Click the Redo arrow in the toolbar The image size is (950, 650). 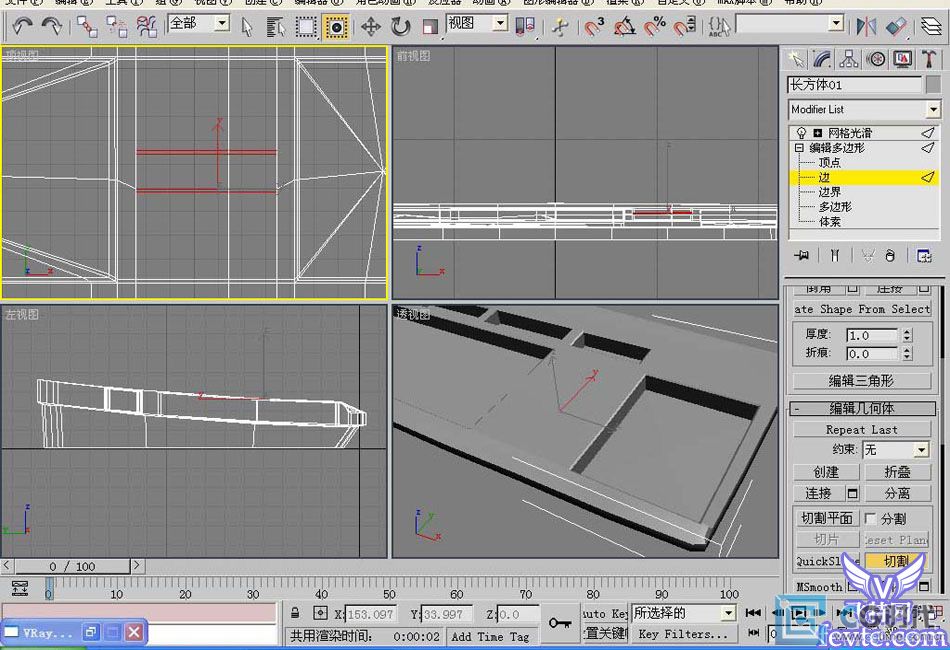52,26
